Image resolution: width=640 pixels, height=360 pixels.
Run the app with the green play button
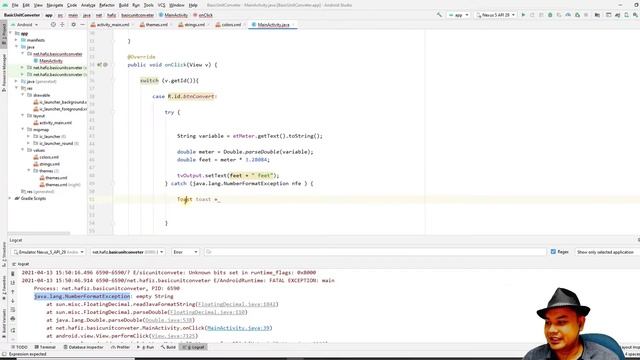523,15
